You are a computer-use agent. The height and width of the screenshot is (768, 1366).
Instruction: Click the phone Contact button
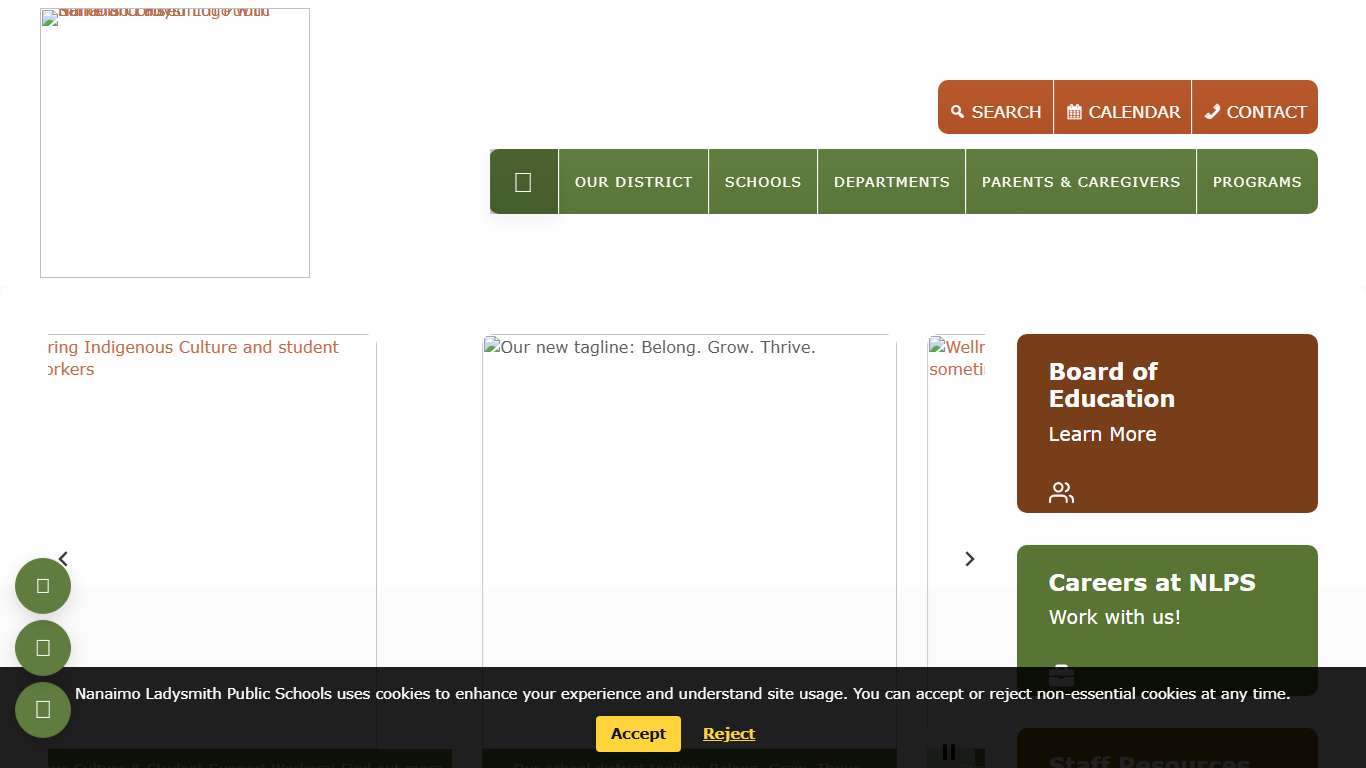[x=1255, y=111]
